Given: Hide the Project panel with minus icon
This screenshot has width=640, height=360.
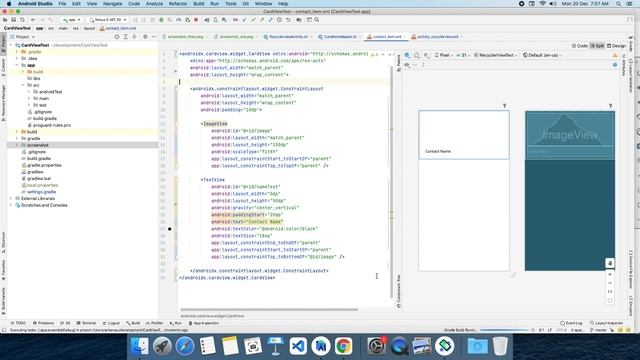Looking at the screenshot, I should 154,37.
